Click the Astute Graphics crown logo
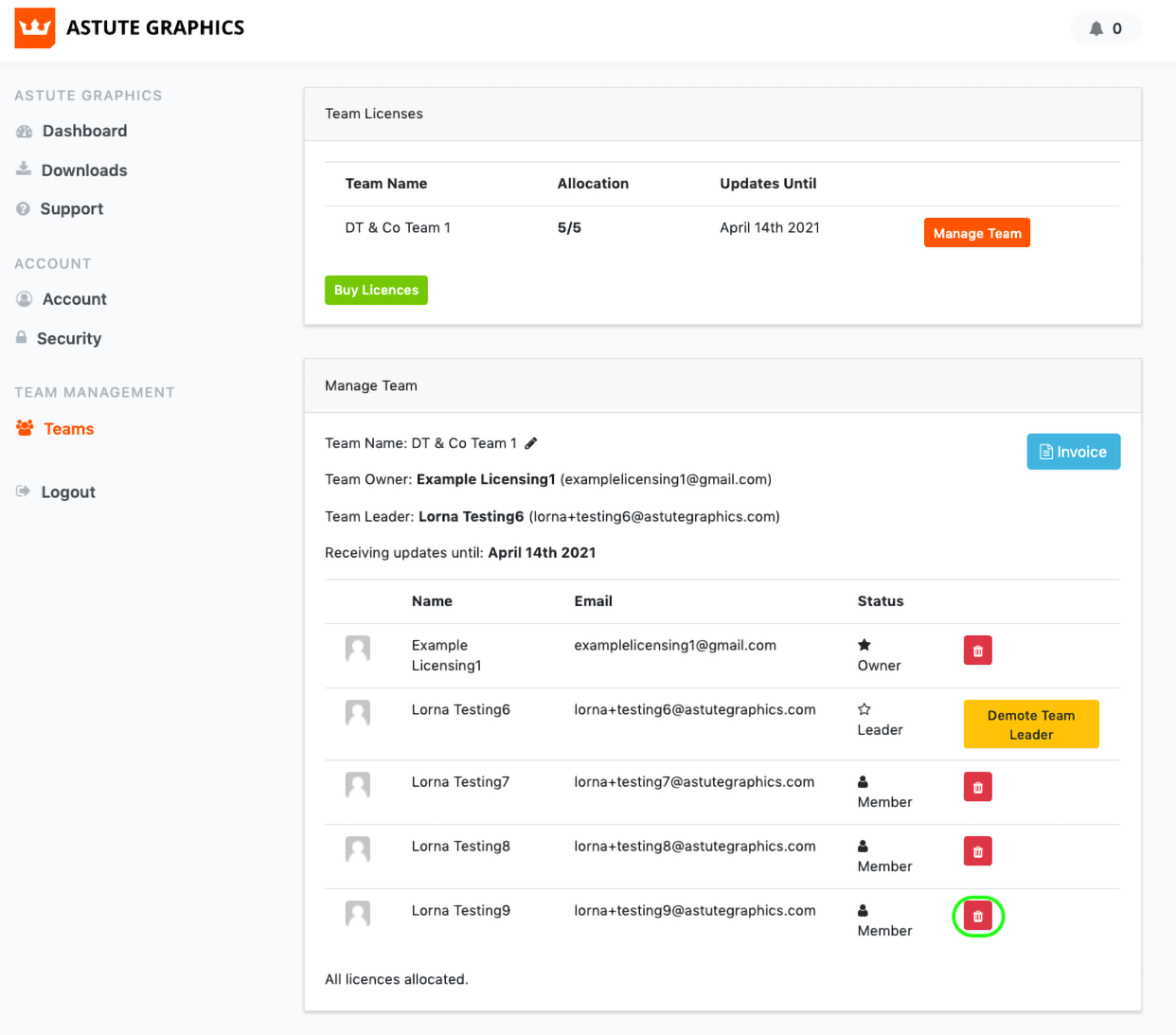This screenshot has height=1035, width=1176. pyautogui.click(x=35, y=28)
